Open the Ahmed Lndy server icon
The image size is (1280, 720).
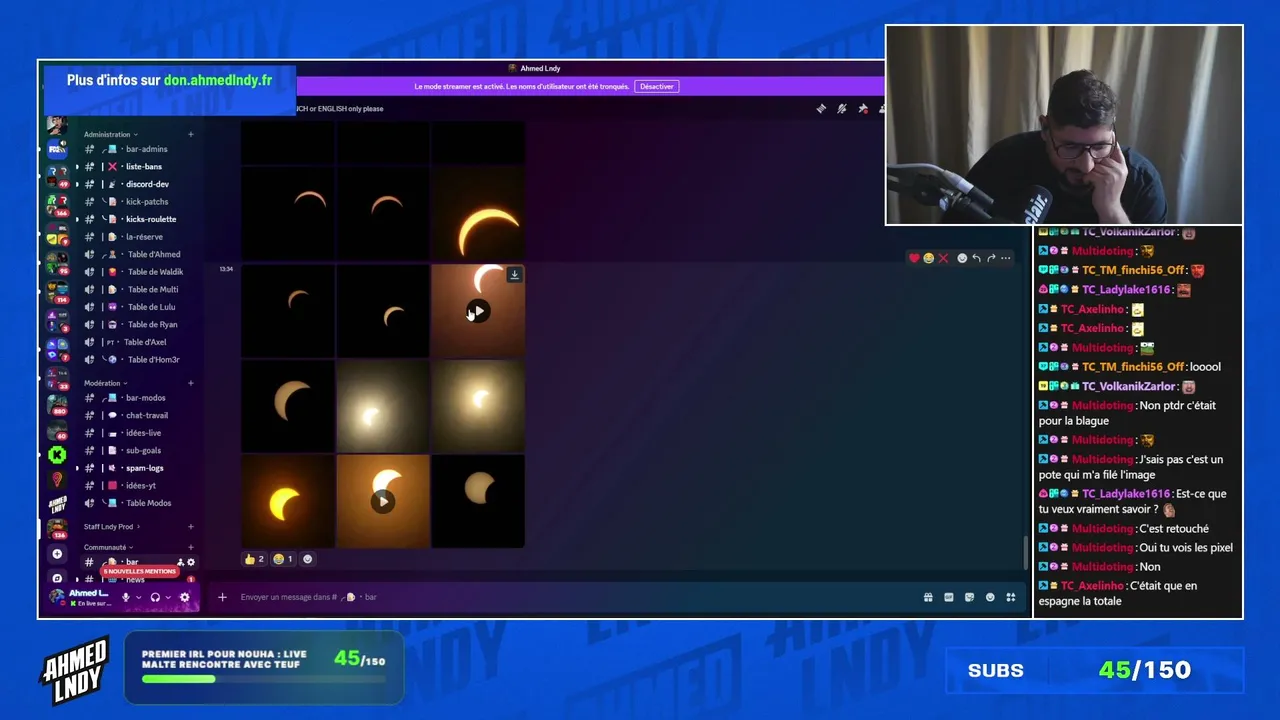(x=57, y=504)
